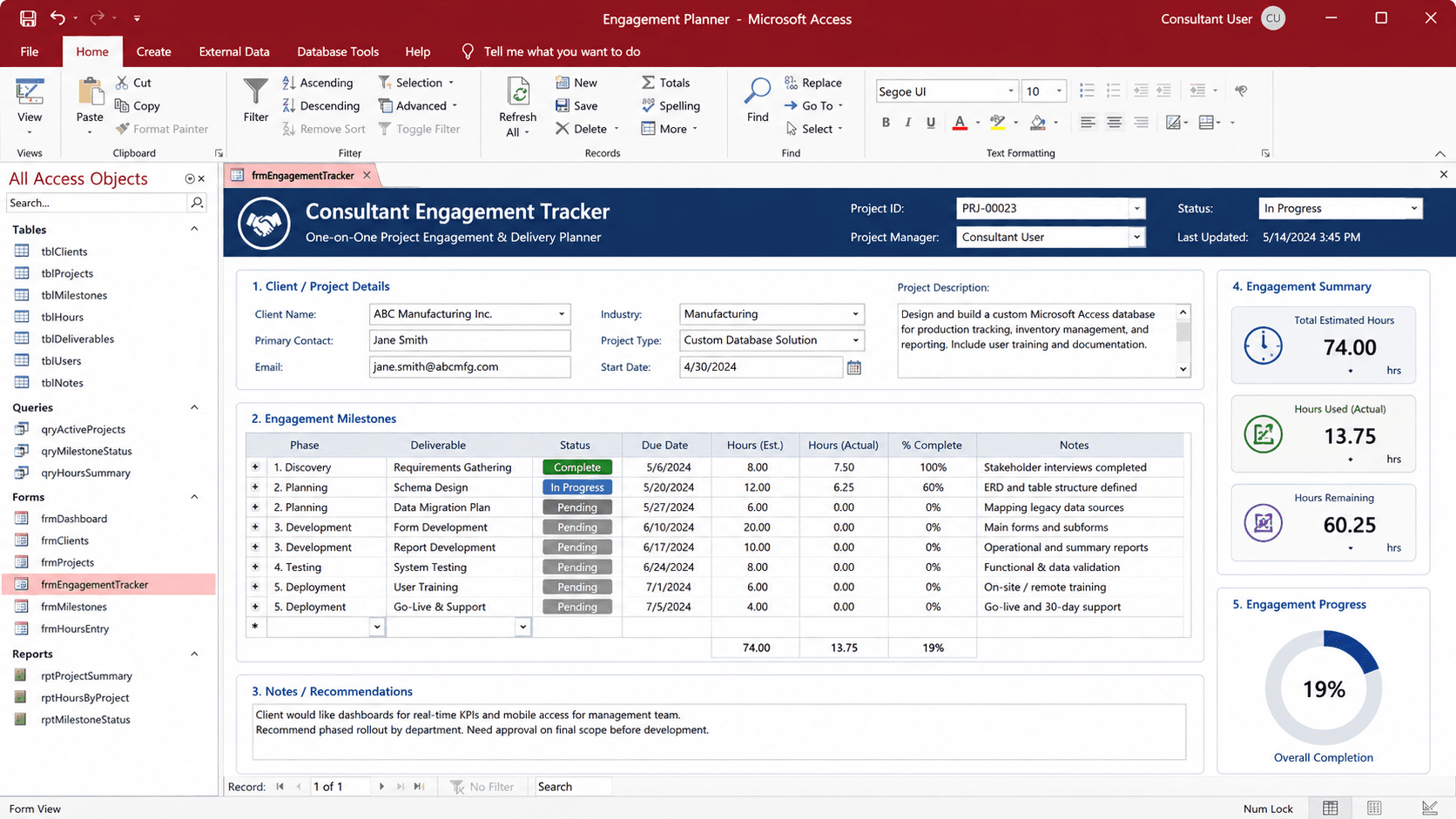Toggle Italic formatting
The width and height of the screenshot is (1456, 819).
tap(908, 123)
